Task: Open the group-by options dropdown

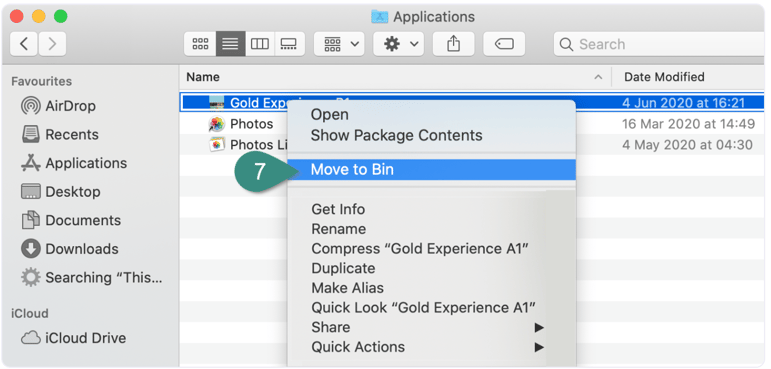Action: click(x=339, y=44)
